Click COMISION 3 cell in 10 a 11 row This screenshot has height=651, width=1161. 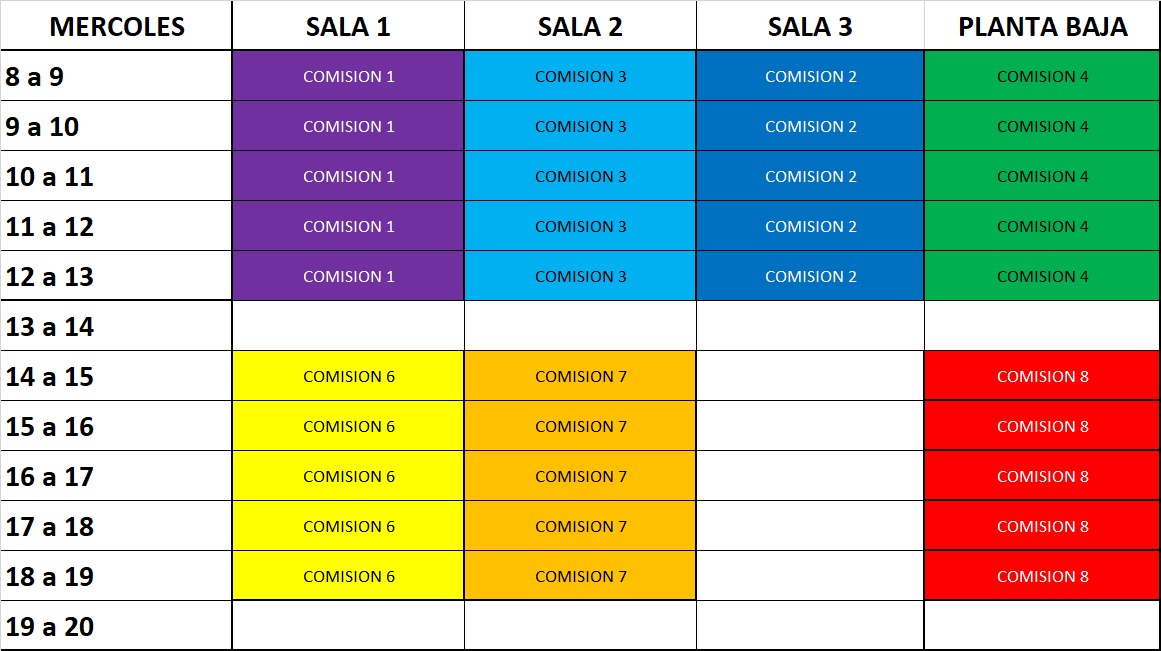(x=580, y=177)
